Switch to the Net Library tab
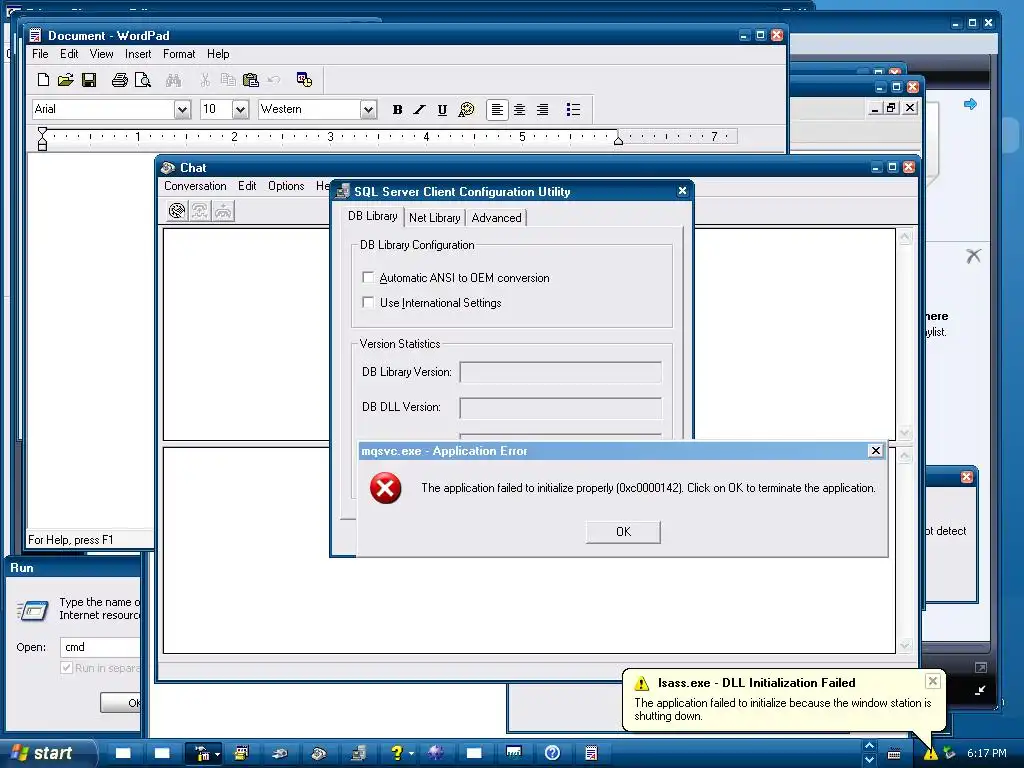 tap(434, 218)
